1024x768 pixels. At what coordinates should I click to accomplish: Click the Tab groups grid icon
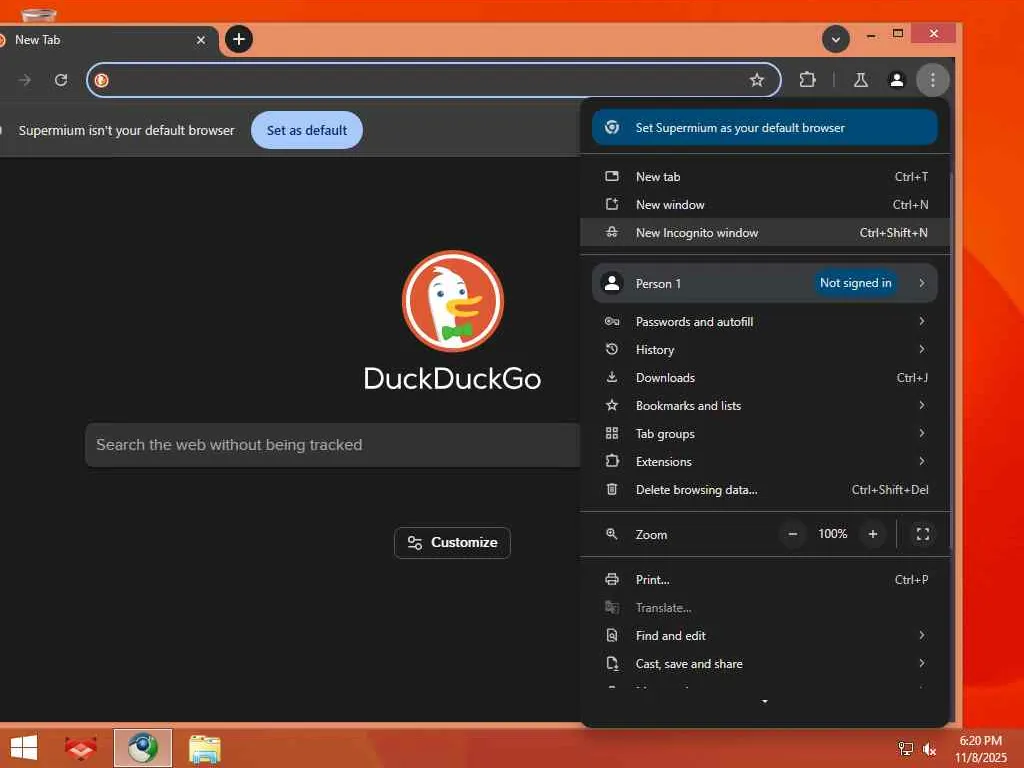[x=612, y=433]
